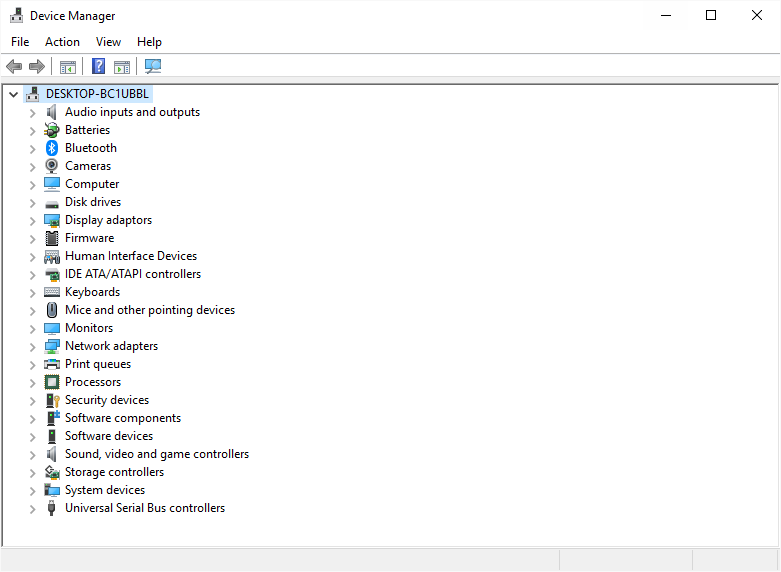This screenshot has width=781, height=572.
Task: Collapse the DESKTOP-BC1UBBL root node
Action: [13, 94]
